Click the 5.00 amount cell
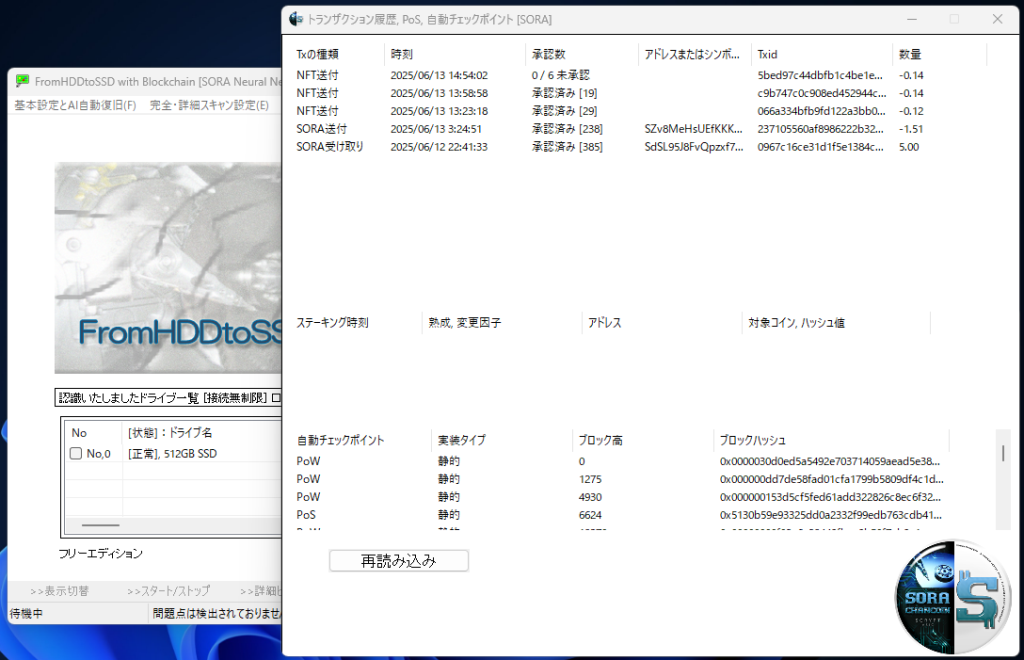1024x660 pixels. tap(909, 147)
